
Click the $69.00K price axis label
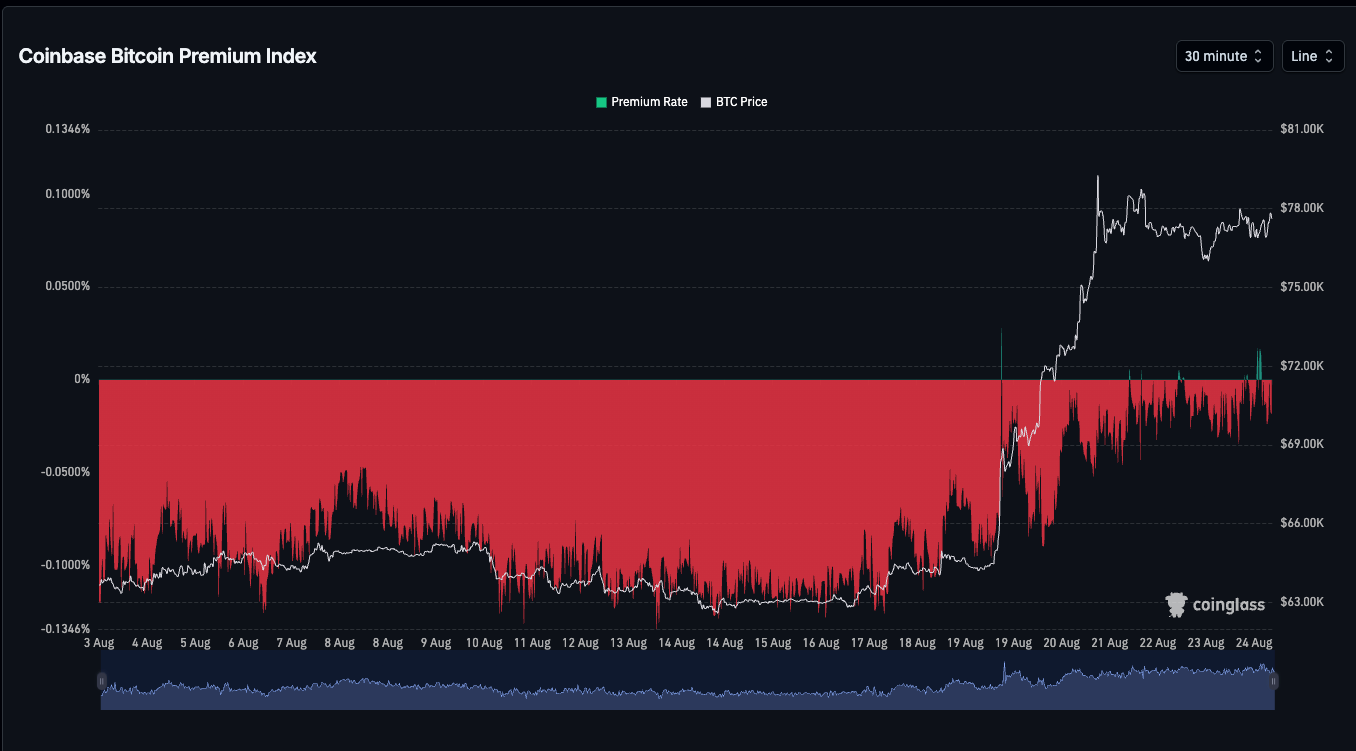click(x=1302, y=444)
